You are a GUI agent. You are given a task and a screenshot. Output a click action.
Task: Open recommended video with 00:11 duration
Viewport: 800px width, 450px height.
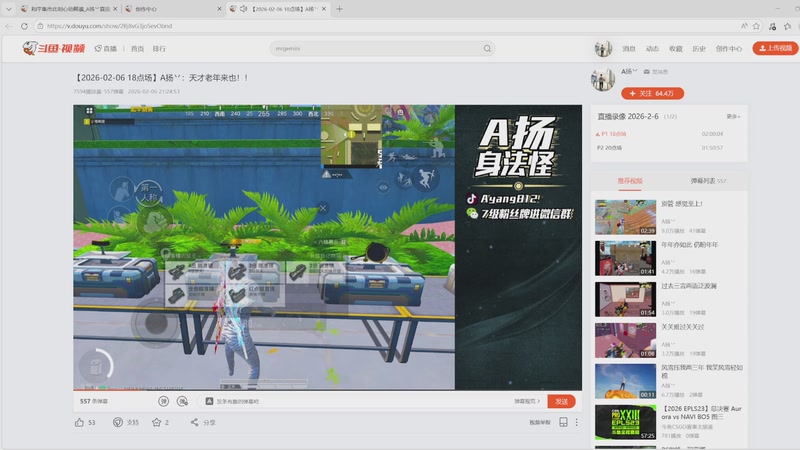click(625, 381)
